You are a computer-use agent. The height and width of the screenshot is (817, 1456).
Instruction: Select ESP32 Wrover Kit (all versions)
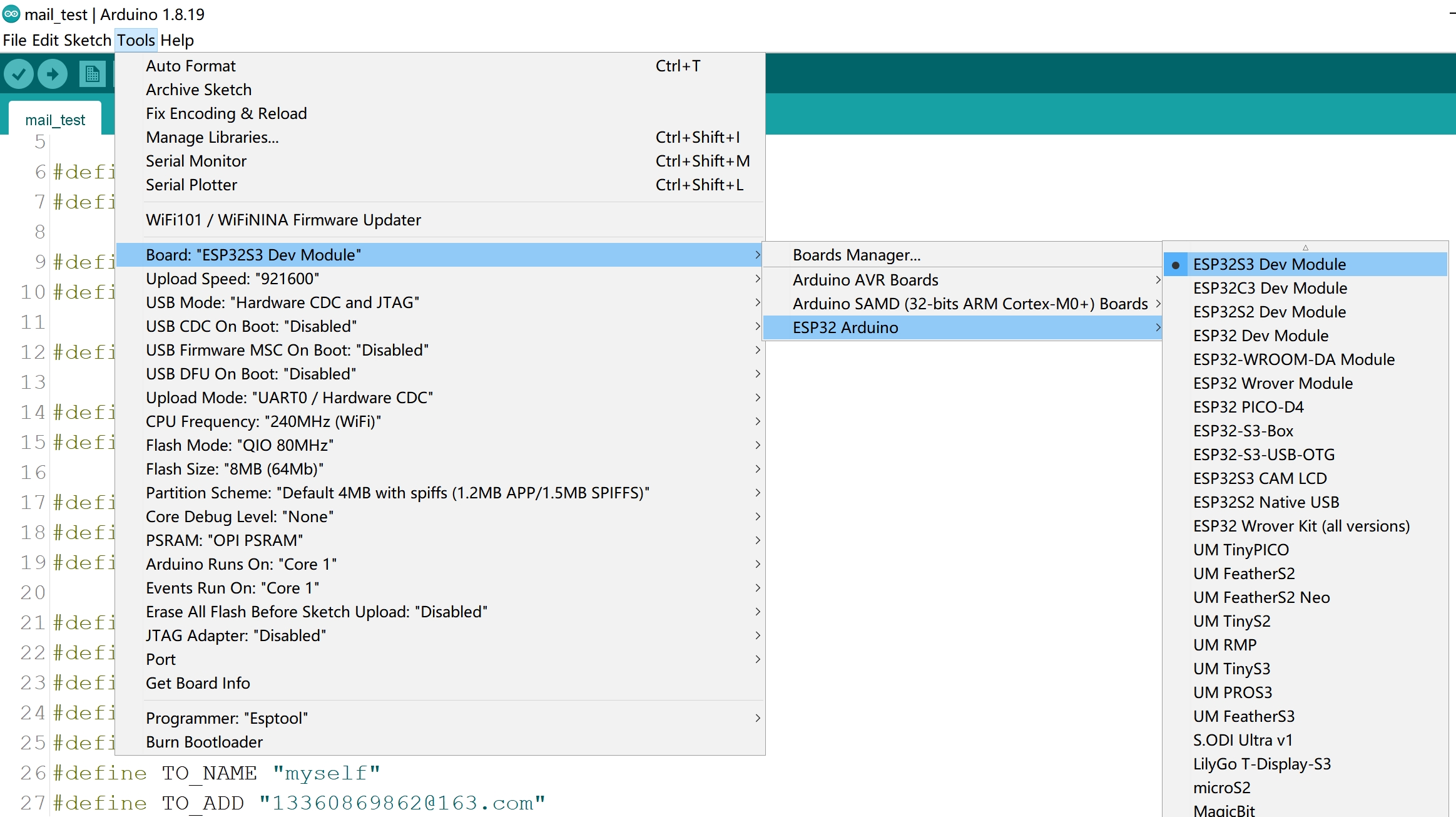(1305, 526)
